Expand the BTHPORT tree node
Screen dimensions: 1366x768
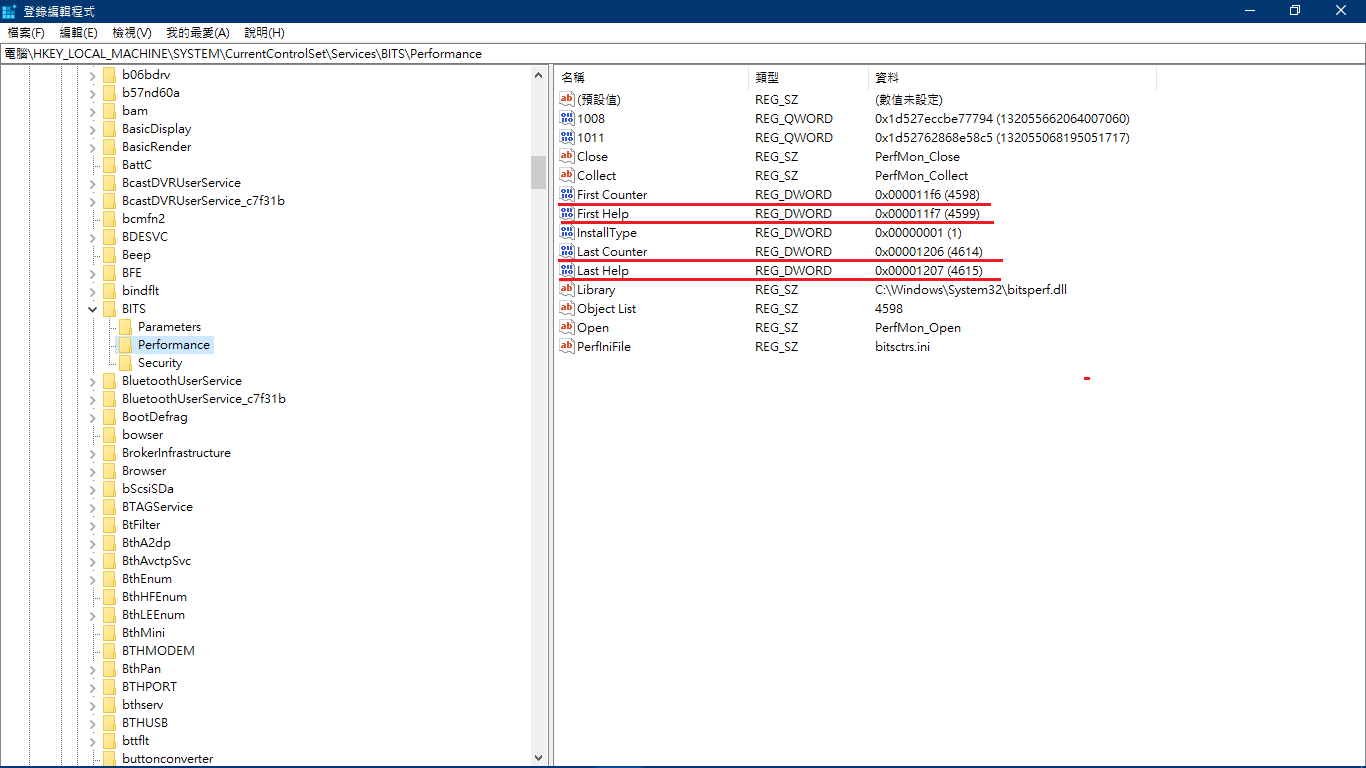pos(93,687)
